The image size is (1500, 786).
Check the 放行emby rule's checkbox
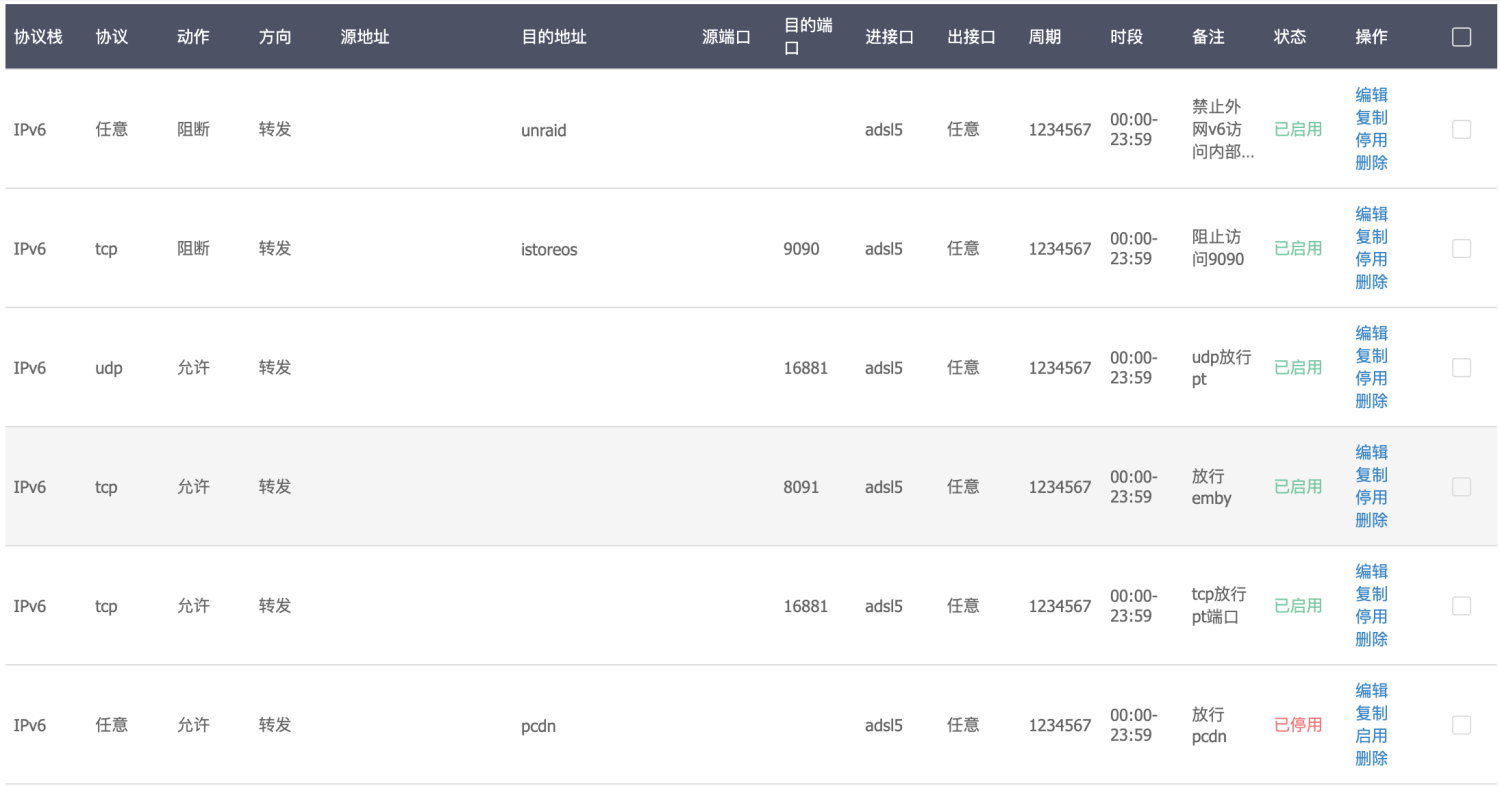1461,486
